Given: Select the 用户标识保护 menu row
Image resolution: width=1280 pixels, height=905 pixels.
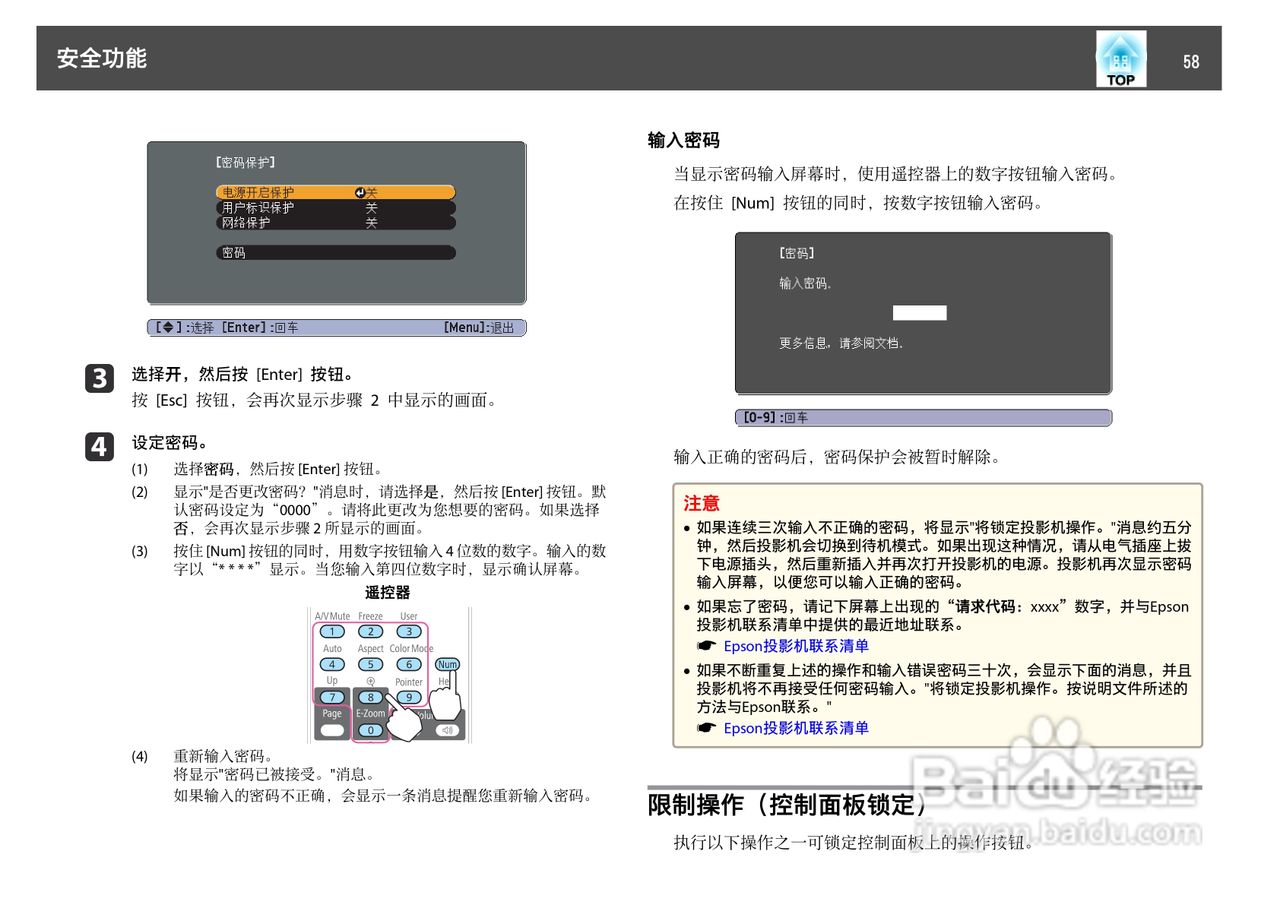Looking at the screenshot, I should (336, 208).
